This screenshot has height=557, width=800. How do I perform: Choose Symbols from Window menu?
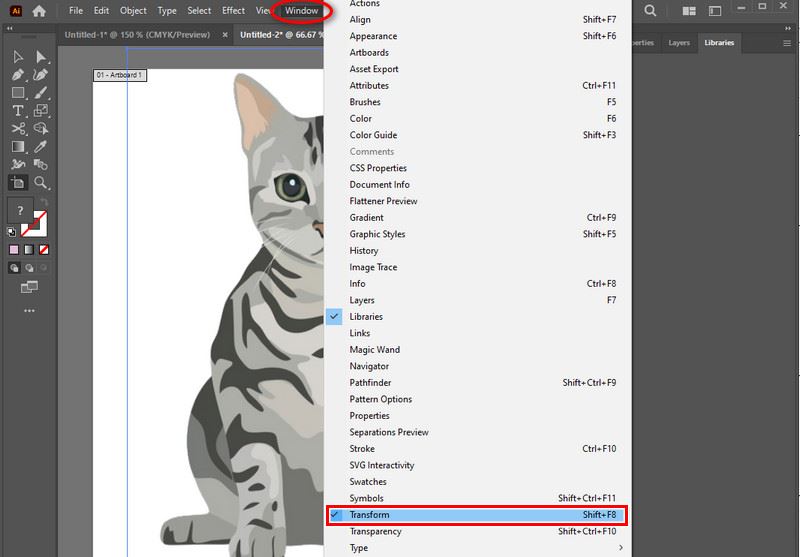pos(476,498)
